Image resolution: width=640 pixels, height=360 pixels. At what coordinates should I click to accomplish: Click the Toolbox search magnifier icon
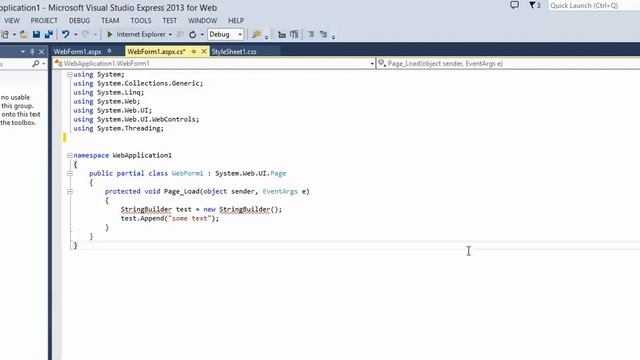(36, 64)
